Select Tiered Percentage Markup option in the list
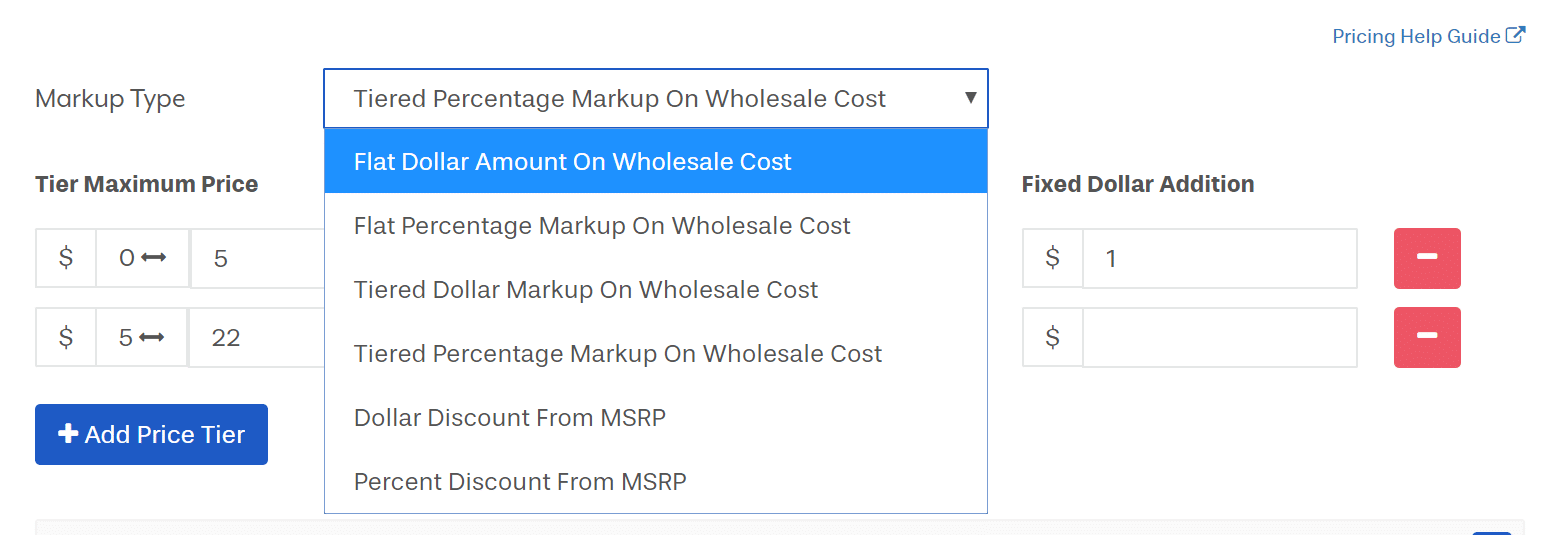1559x535 pixels. (x=618, y=354)
